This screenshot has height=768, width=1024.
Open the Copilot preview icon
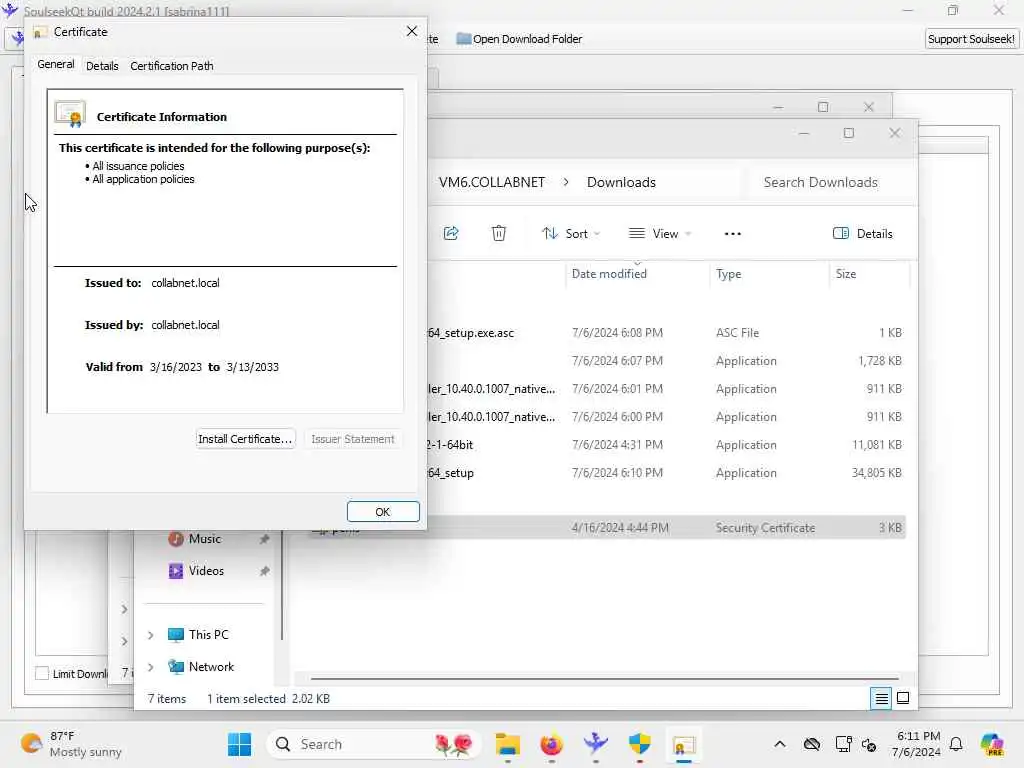[x=991, y=744]
